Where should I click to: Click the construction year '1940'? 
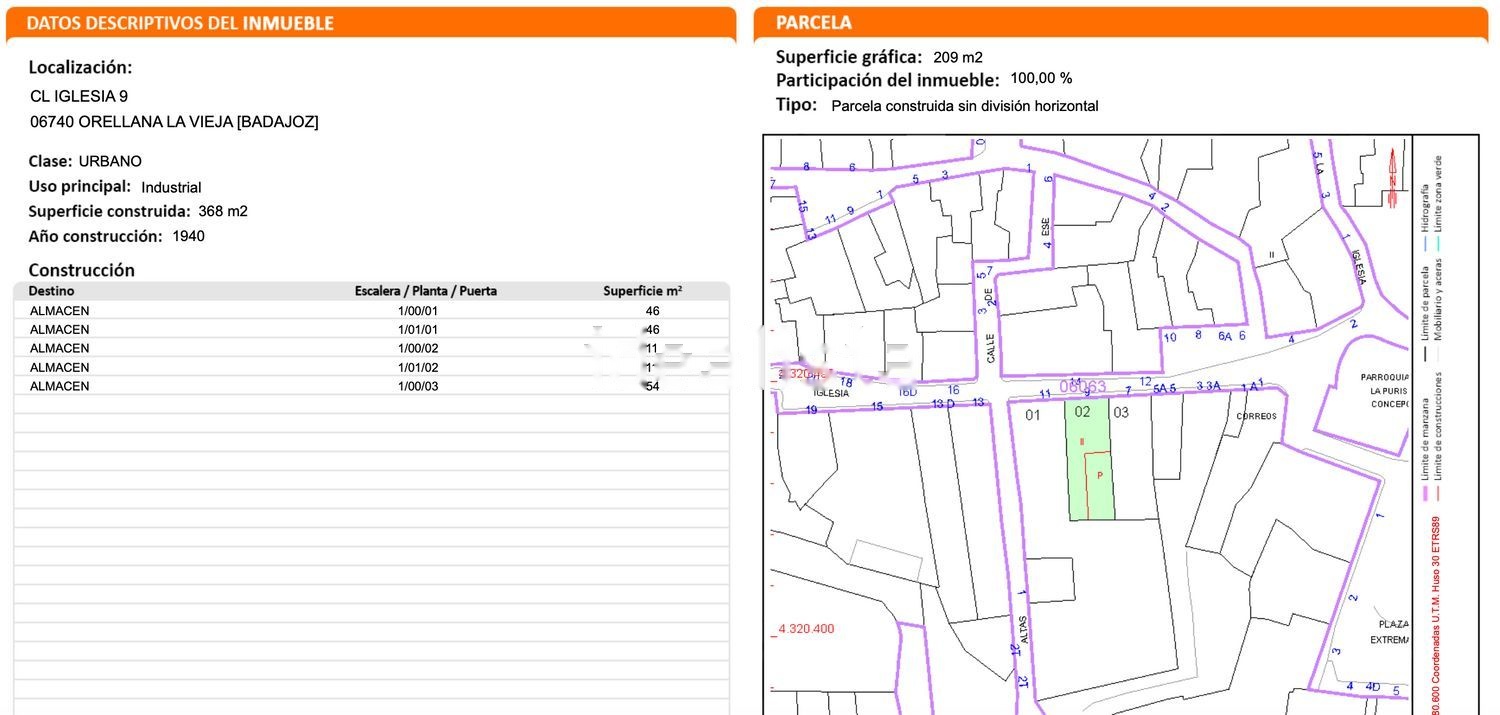188,236
